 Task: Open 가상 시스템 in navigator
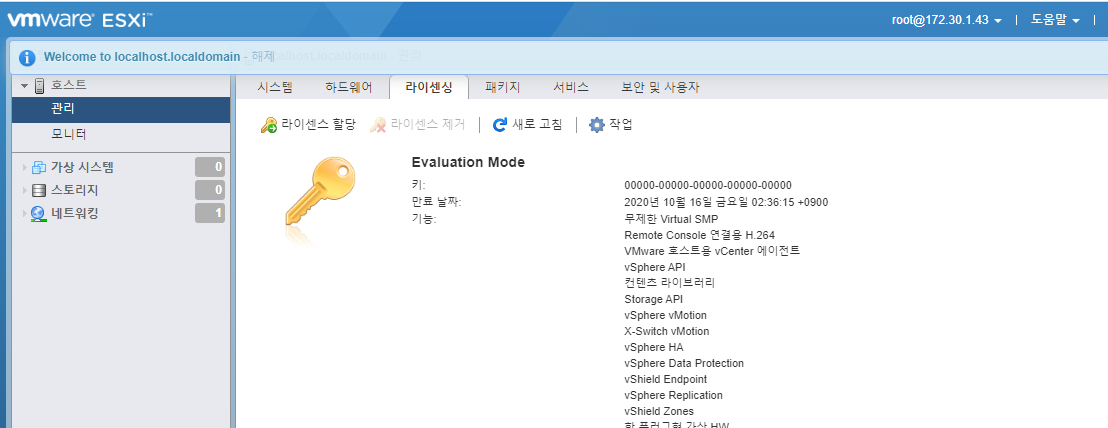click(82, 168)
